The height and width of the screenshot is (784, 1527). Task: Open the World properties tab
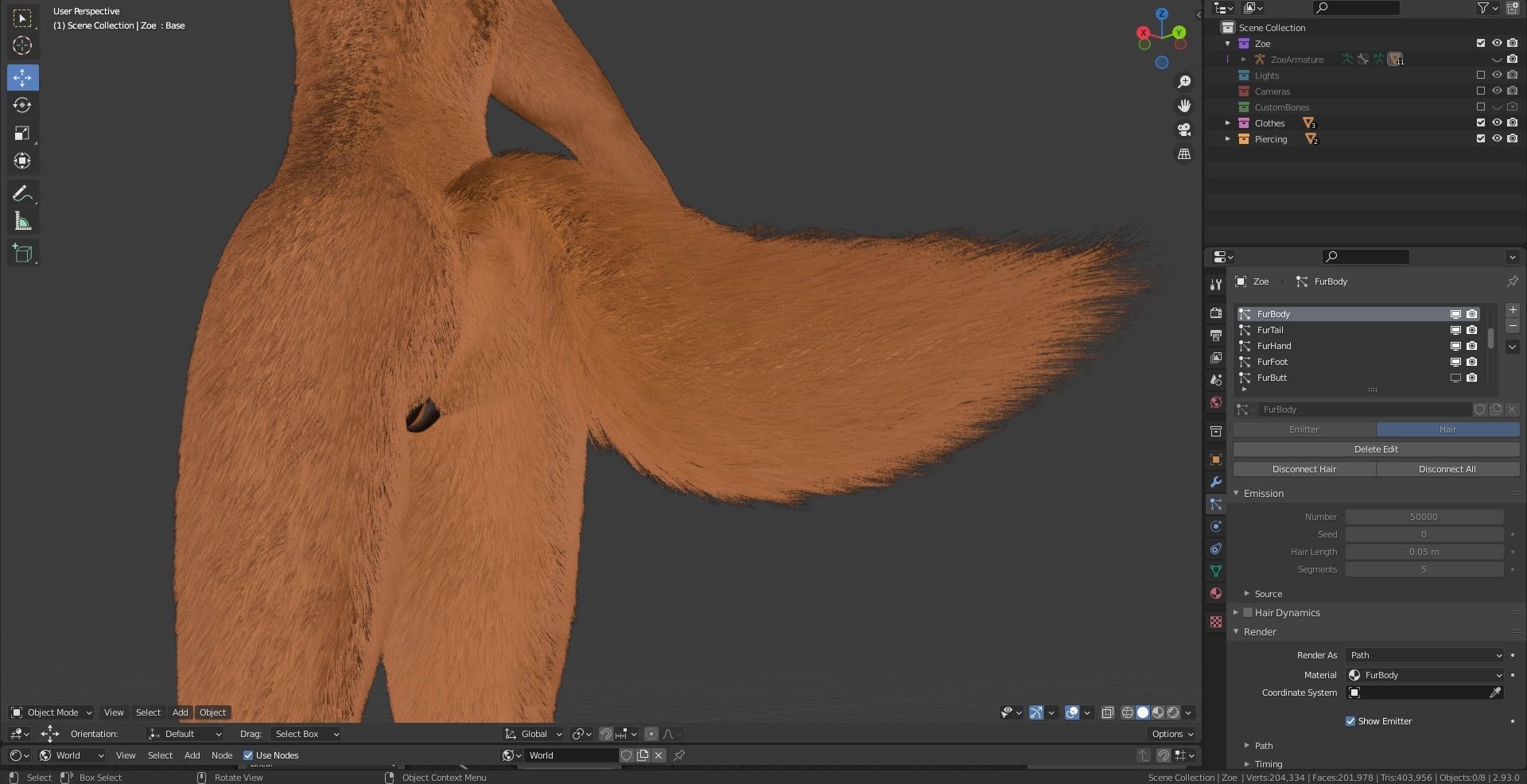(x=1215, y=402)
